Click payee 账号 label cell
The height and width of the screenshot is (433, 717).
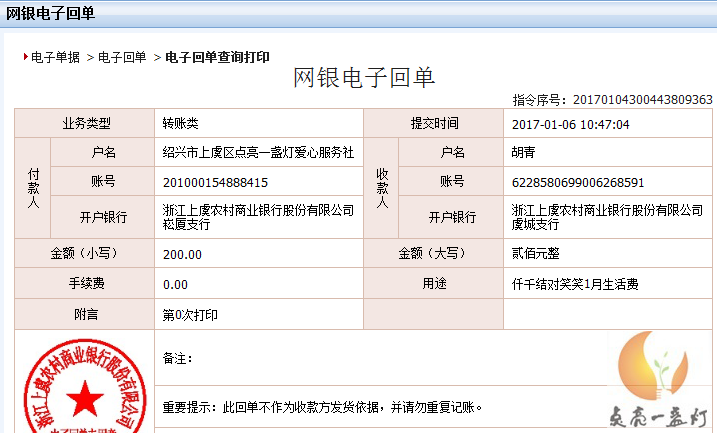pyautogui.click(x=451, y=181)
